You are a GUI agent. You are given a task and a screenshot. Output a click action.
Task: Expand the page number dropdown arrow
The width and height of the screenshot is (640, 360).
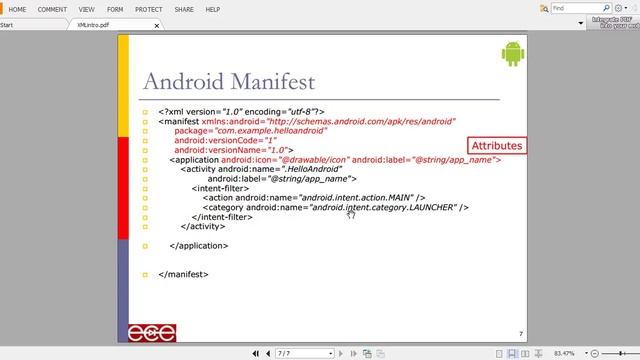pyautogui.click(x=331, y=353)
